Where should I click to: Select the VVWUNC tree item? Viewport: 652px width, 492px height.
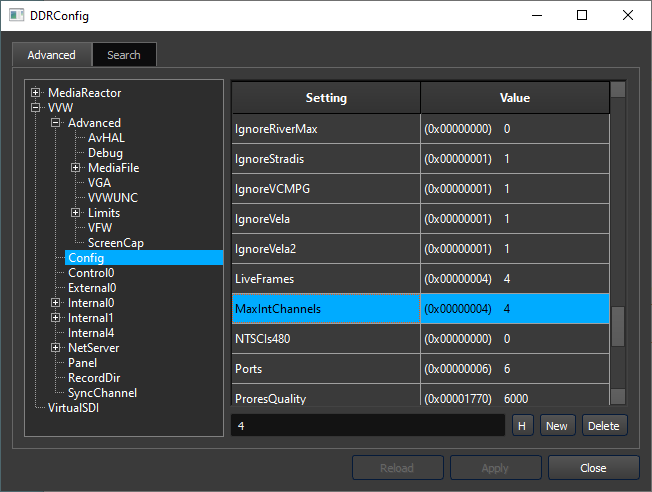(x=113, y=198)
